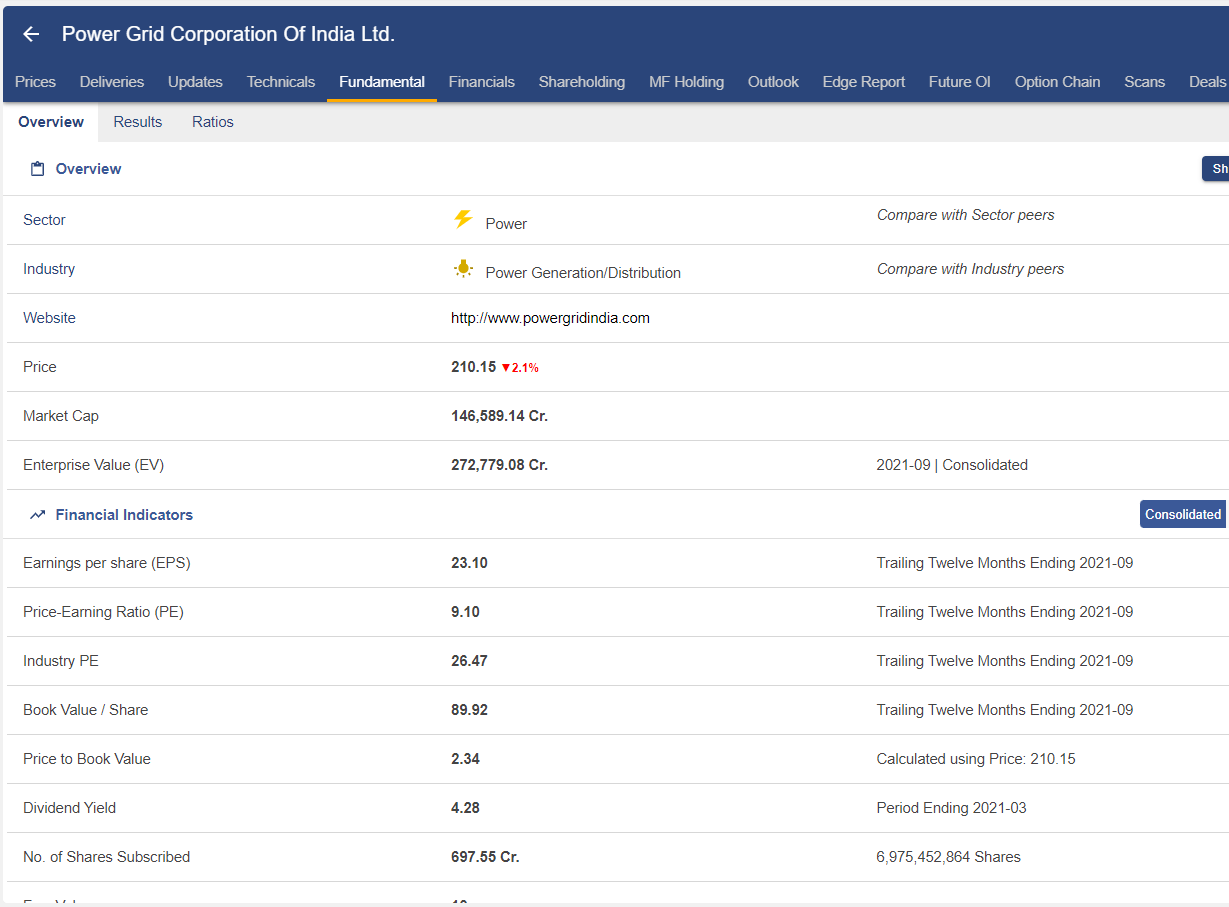Click the Industry light bulb icon

[463, 268]
